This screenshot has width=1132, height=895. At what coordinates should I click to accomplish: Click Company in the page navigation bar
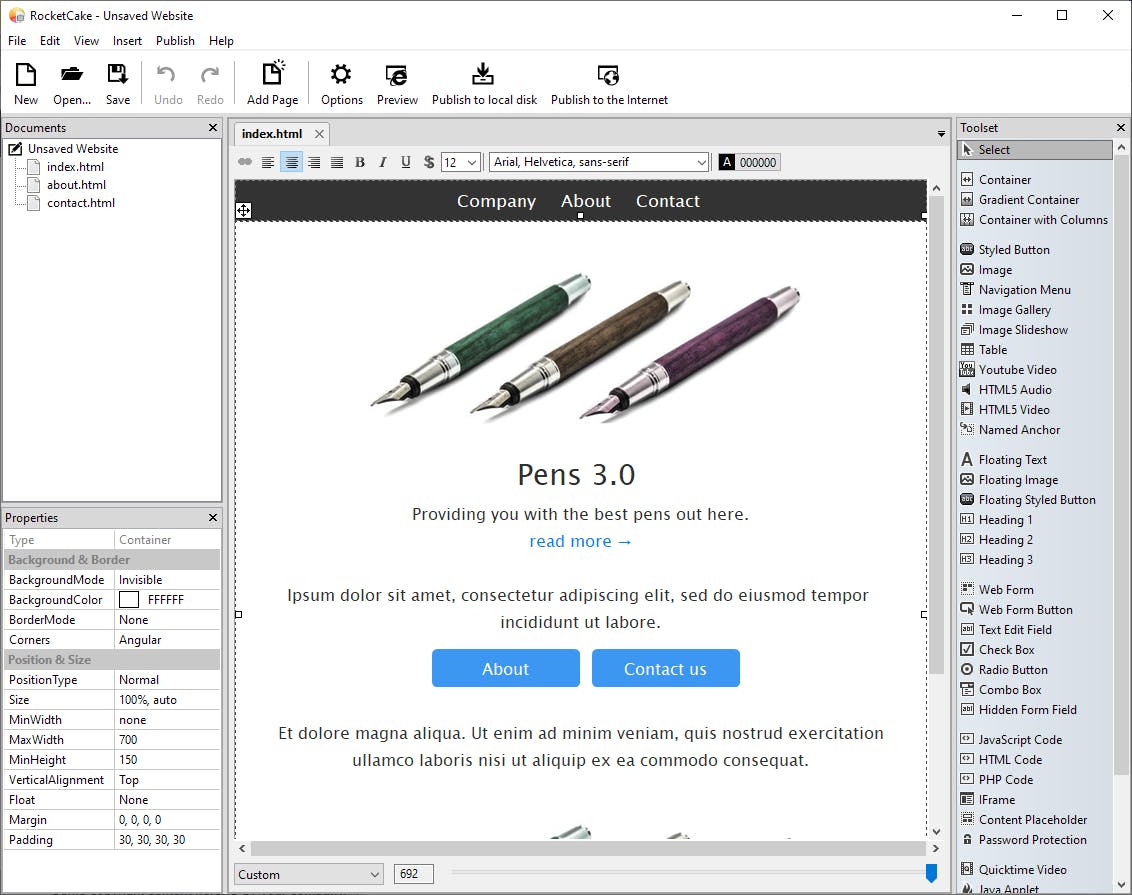click(497, 201)
